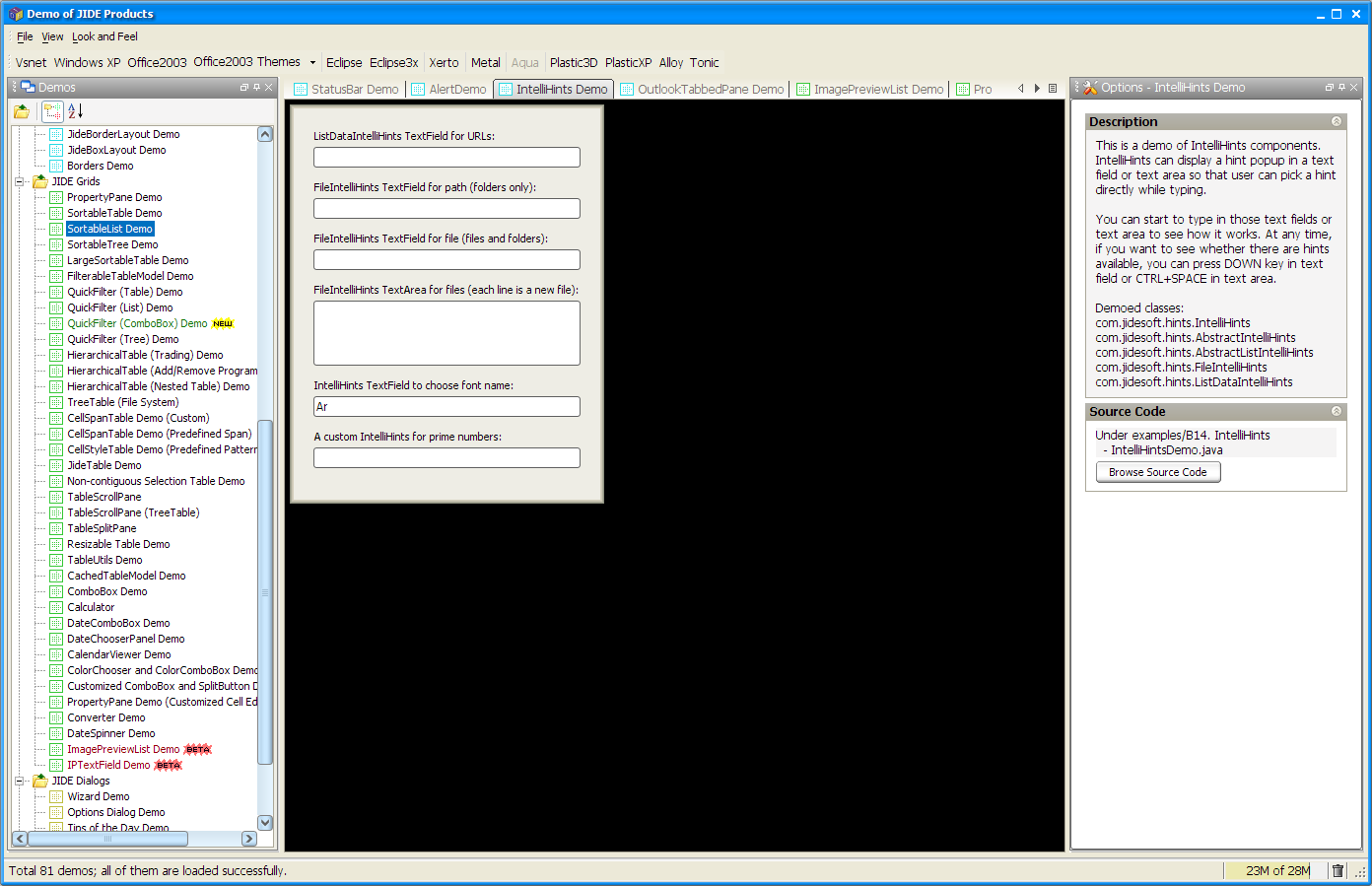Screen dimensions: 1372x886
Task: Select ColorChooser and ColorComboBox Demo
Action: coord(163,670)
